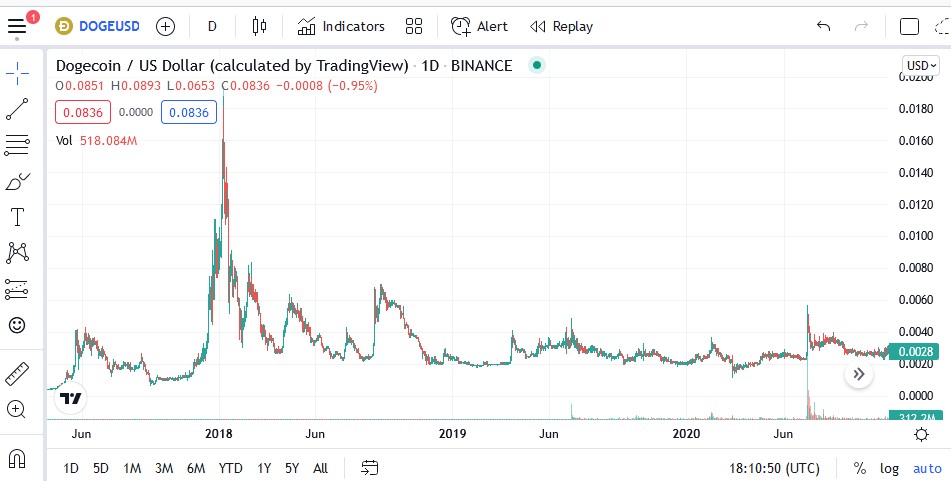Open USD currency dropdown
Image resolution: width=951 pixels, height=481 pixels.
(x=921, y=65)
